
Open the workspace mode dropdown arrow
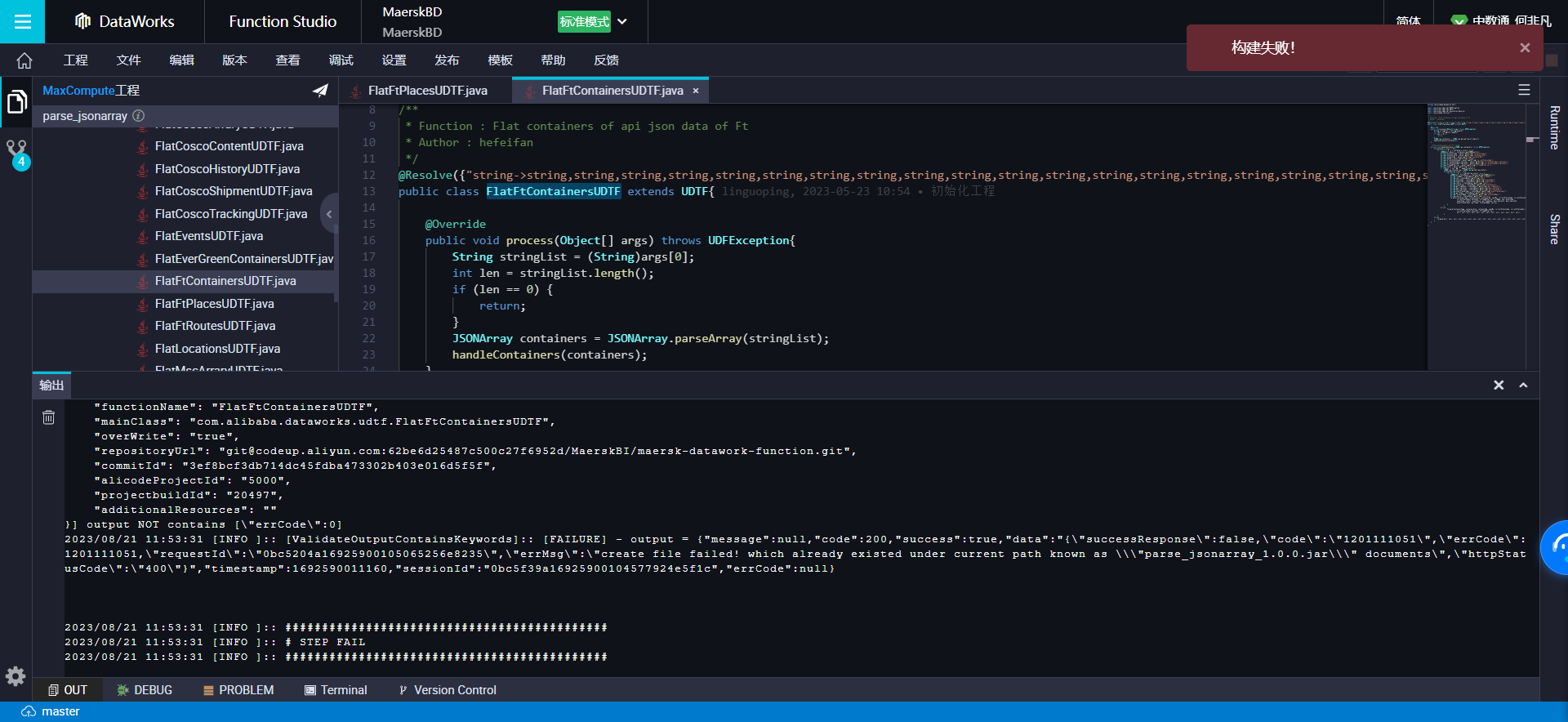(x=622, y=22)
